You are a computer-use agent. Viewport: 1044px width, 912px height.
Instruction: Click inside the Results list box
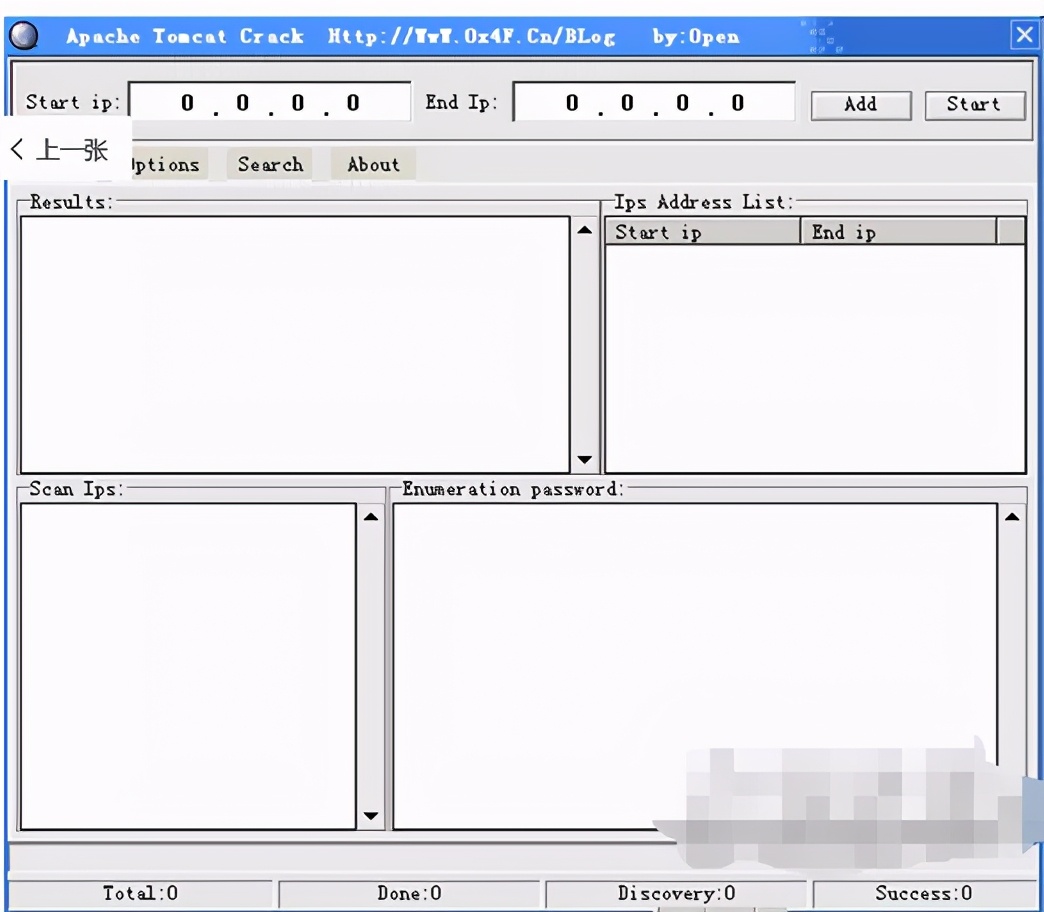pyautogui.click(x=295, y=345)
